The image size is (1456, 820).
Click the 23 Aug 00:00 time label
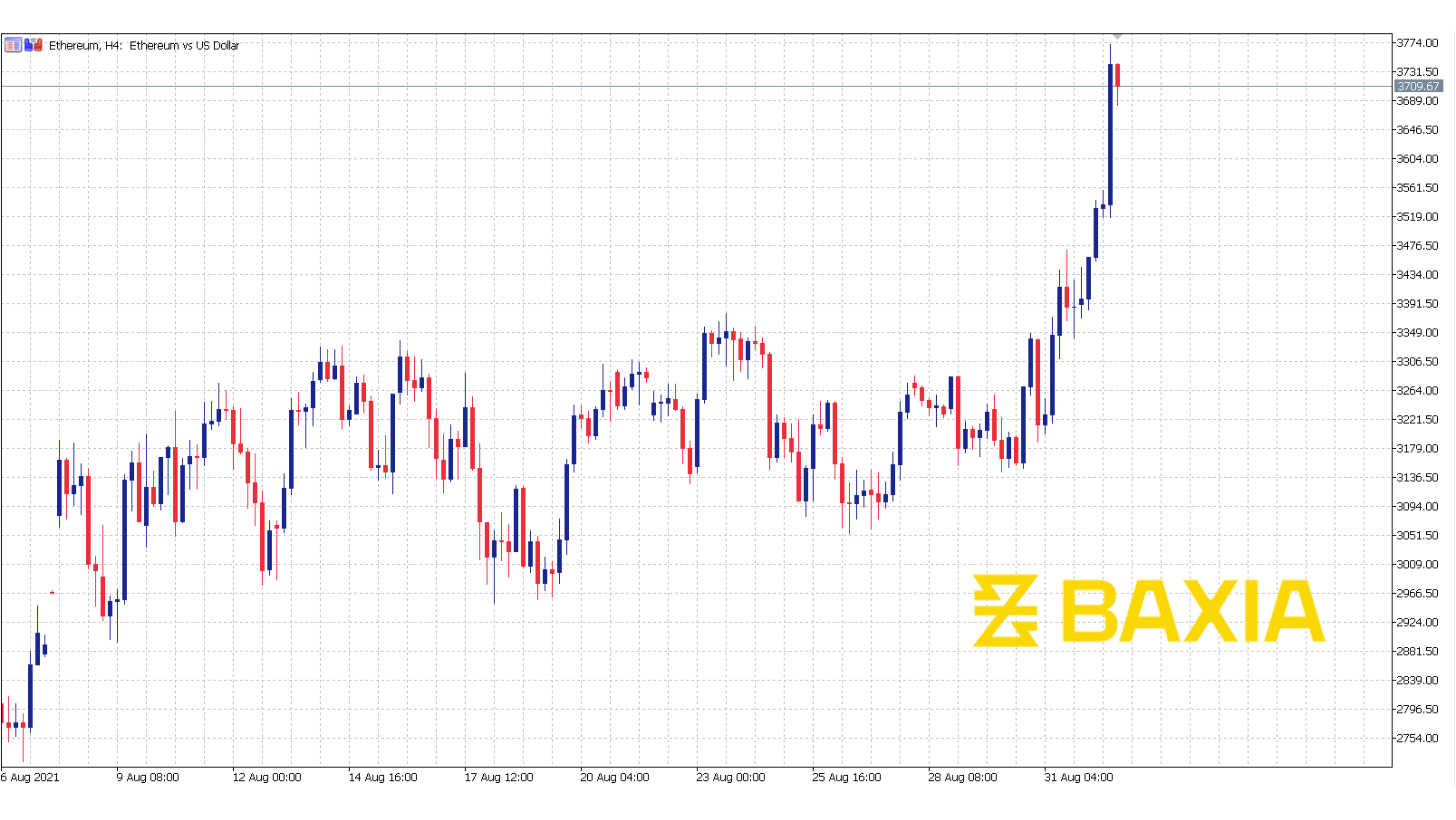click(x=730, y=777)
